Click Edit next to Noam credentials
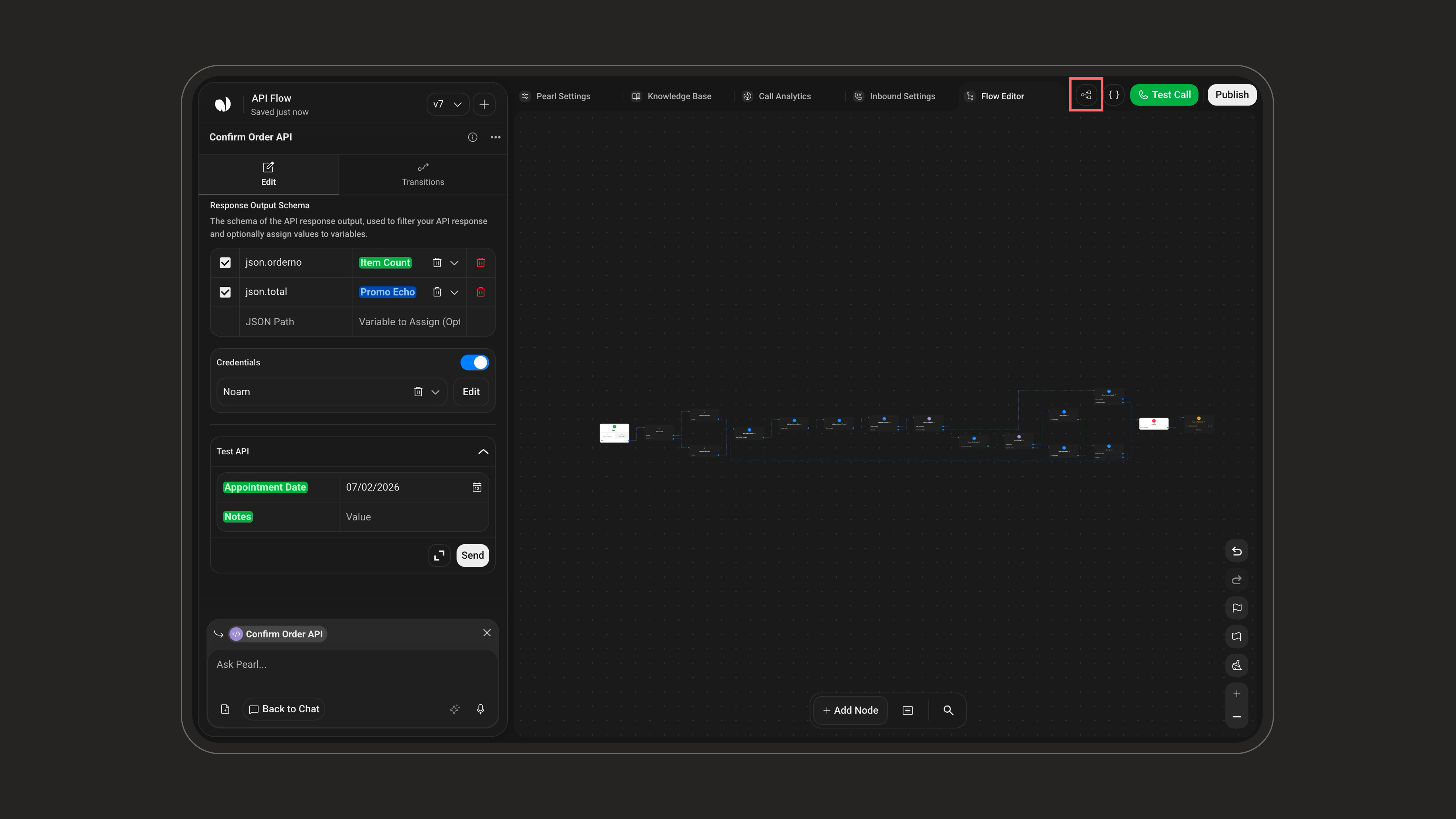Viewport: 1456px width, 819px height. tap(471, 392)
